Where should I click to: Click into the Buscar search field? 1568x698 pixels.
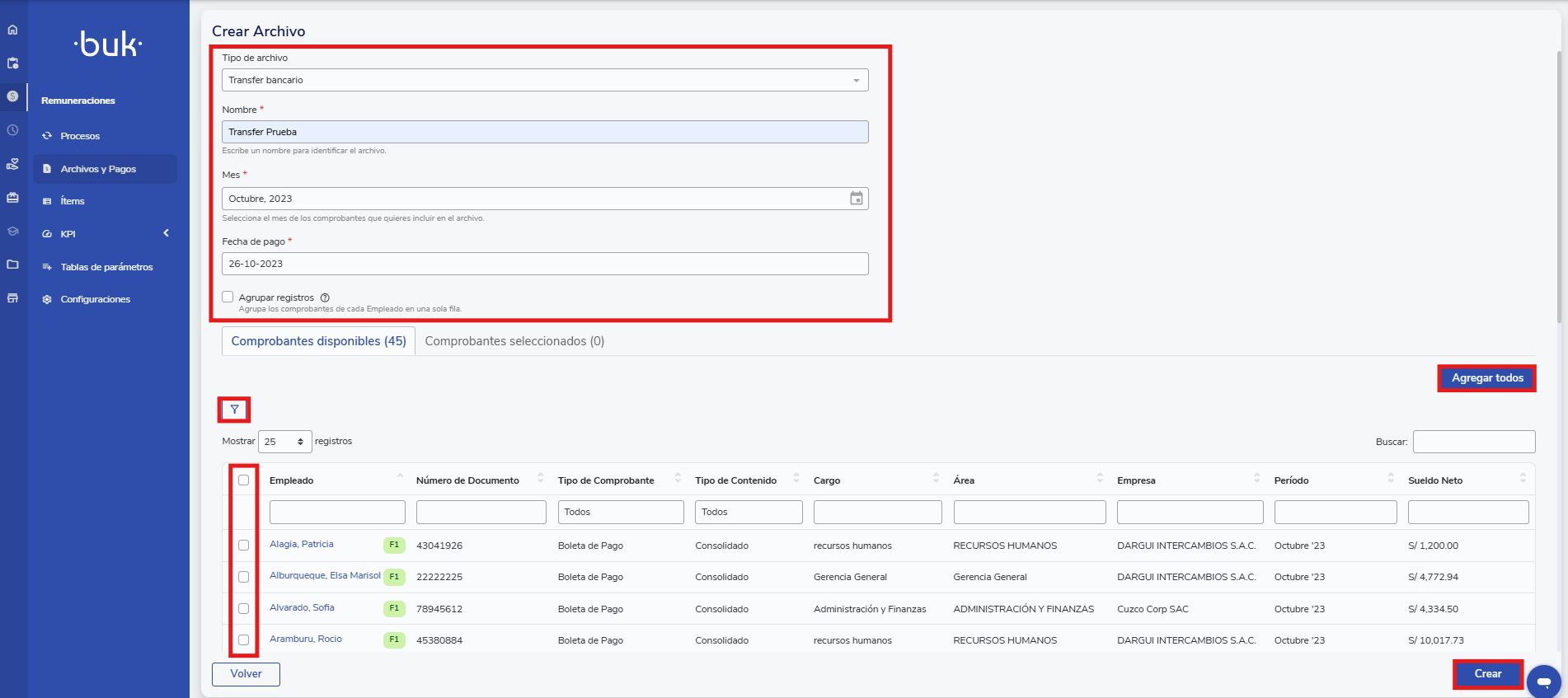(x=1473, y=442)
